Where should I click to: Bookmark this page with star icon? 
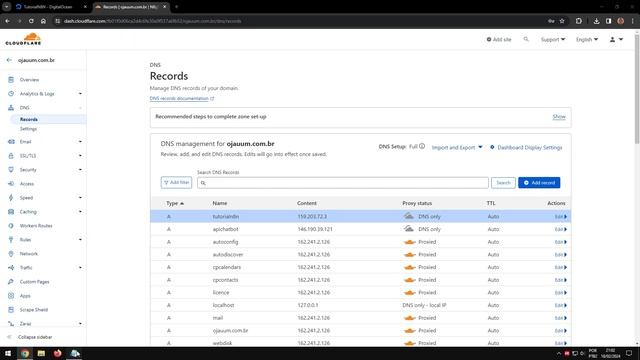(x=562, y=21)
